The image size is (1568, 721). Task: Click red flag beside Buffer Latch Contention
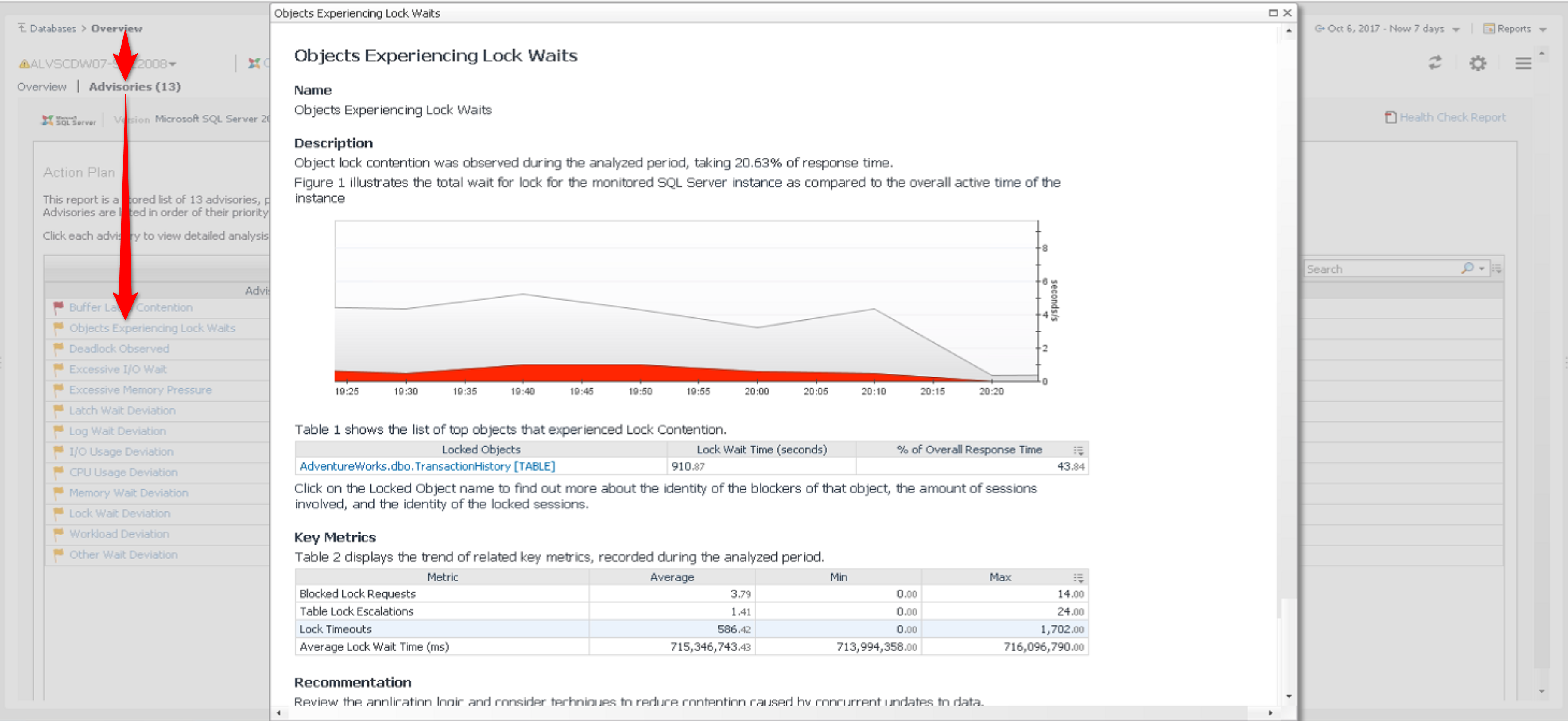click(x=58, y=307)
